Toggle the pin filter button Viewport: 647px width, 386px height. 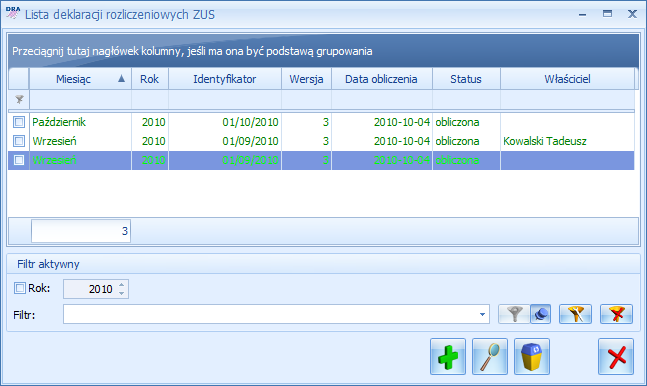tap(541, 315)
